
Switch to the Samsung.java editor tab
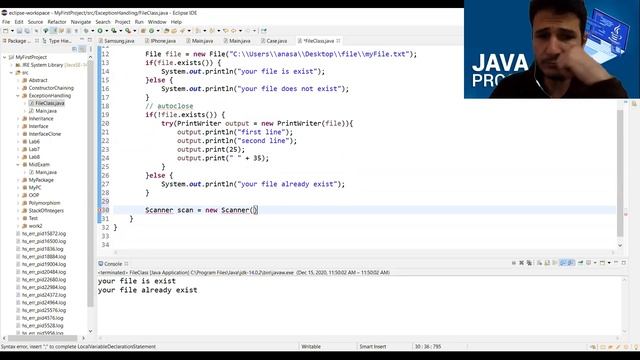pos(116,41)
